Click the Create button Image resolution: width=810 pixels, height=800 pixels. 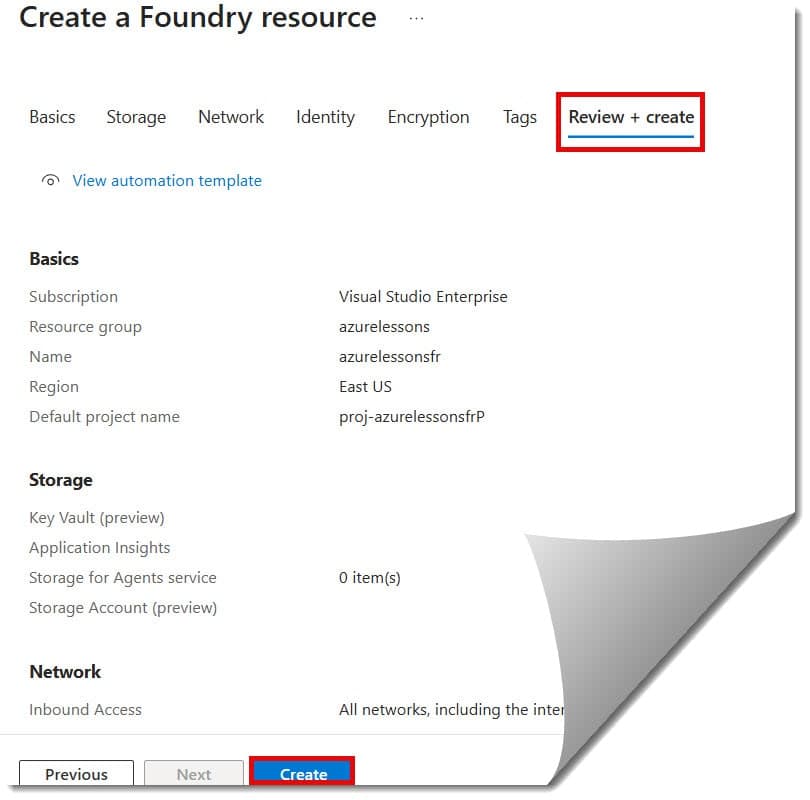click(x=302, y=773)
